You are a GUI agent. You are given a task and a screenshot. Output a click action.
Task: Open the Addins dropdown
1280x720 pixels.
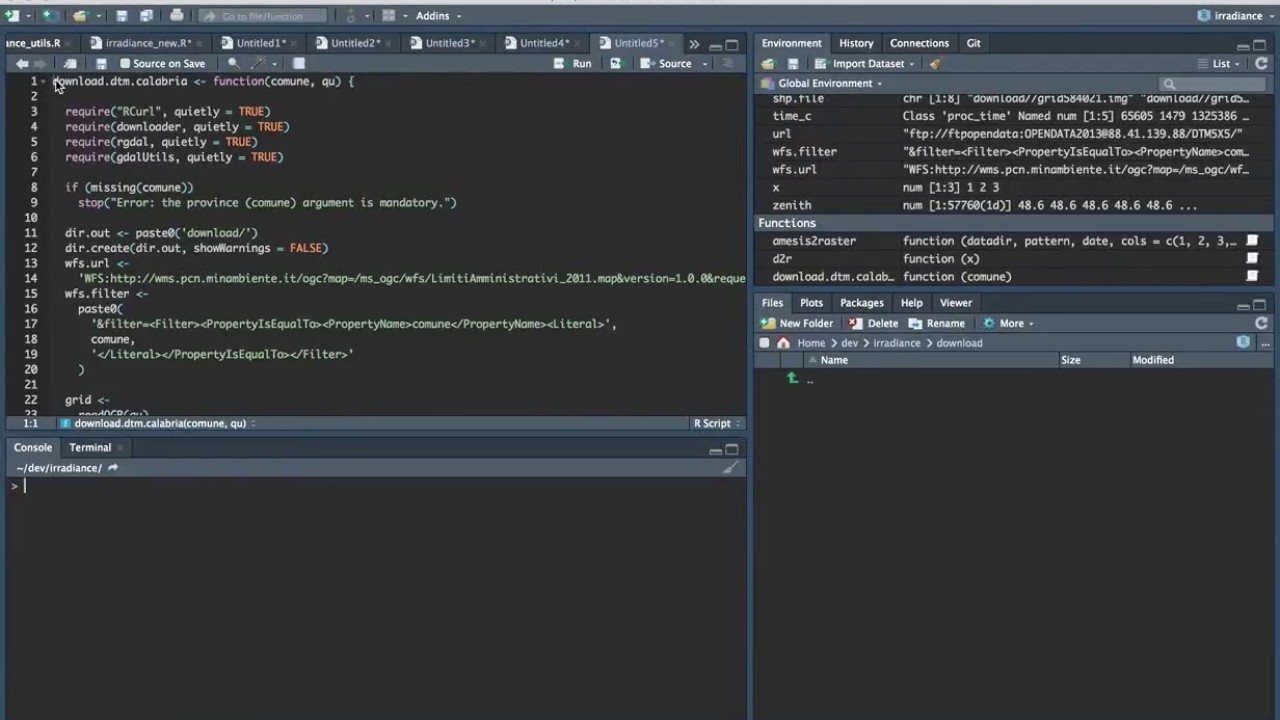pos(438,16)
